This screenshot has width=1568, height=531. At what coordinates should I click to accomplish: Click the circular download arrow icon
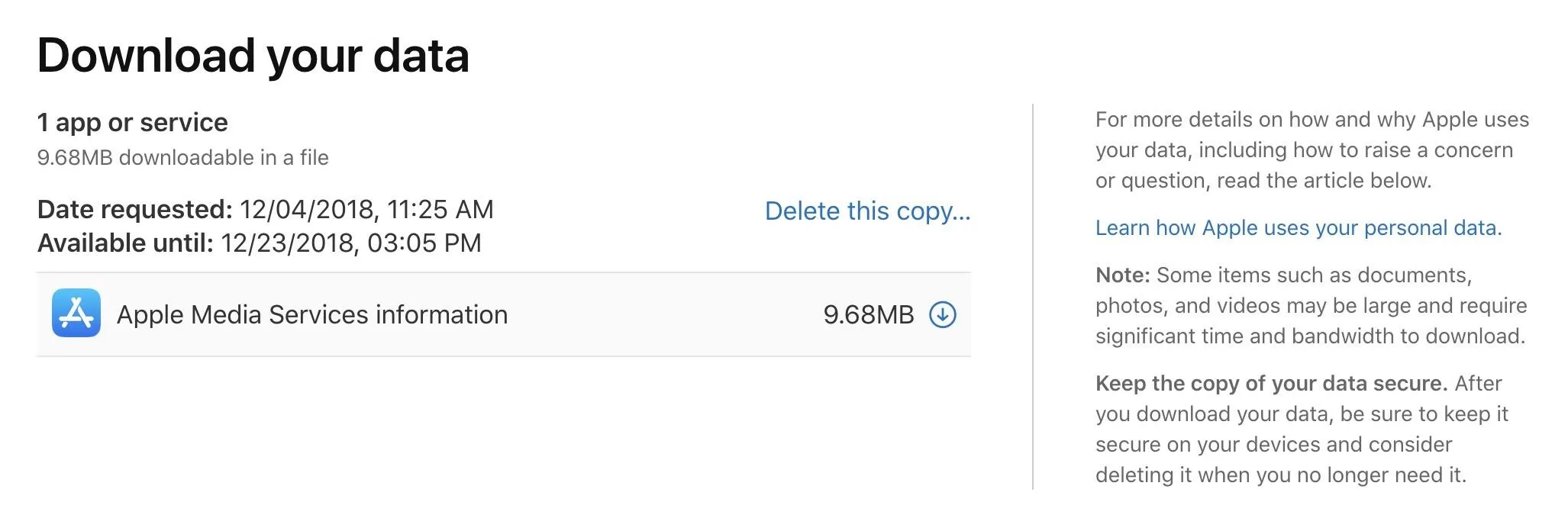(x=943, y=314)
